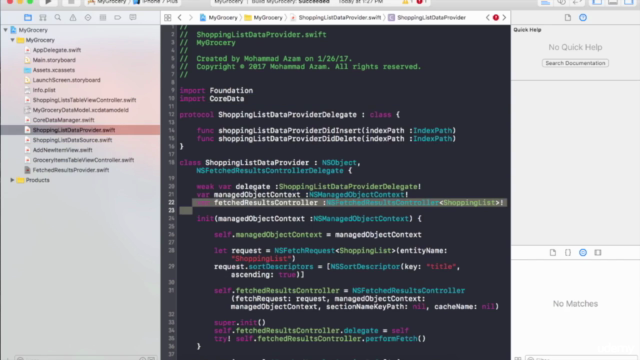Go back in editor history
This screenshot has height=360, width=640.
tap(180, 18)
